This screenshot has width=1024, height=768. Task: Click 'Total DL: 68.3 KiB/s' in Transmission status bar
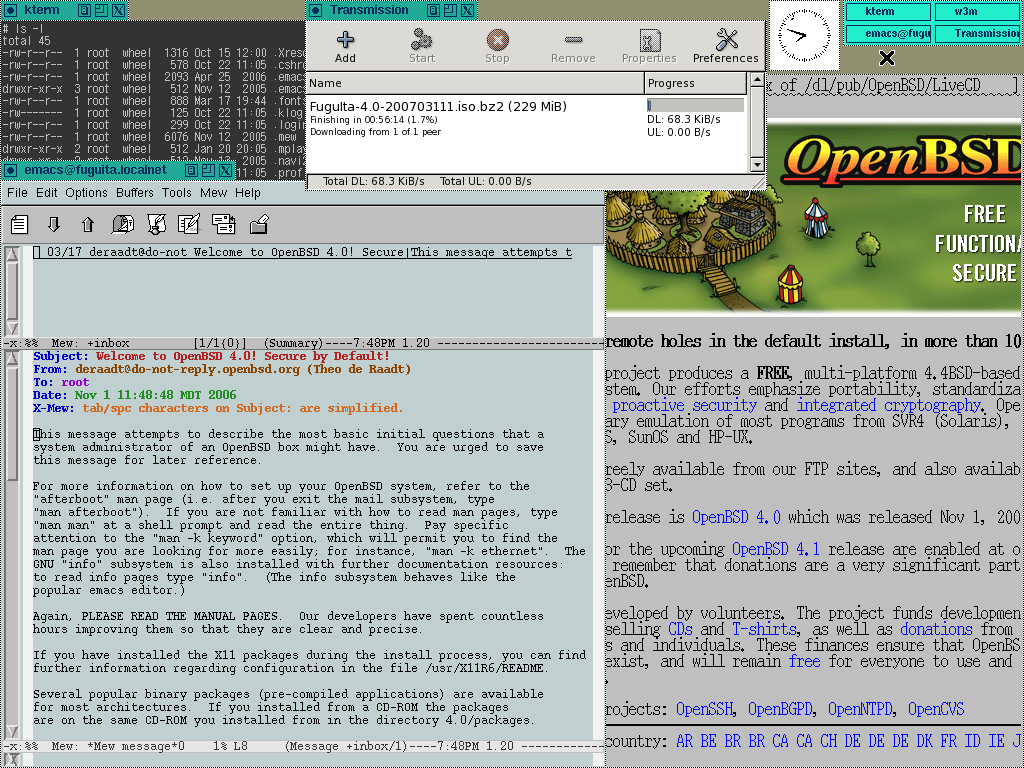coord(374,181)
